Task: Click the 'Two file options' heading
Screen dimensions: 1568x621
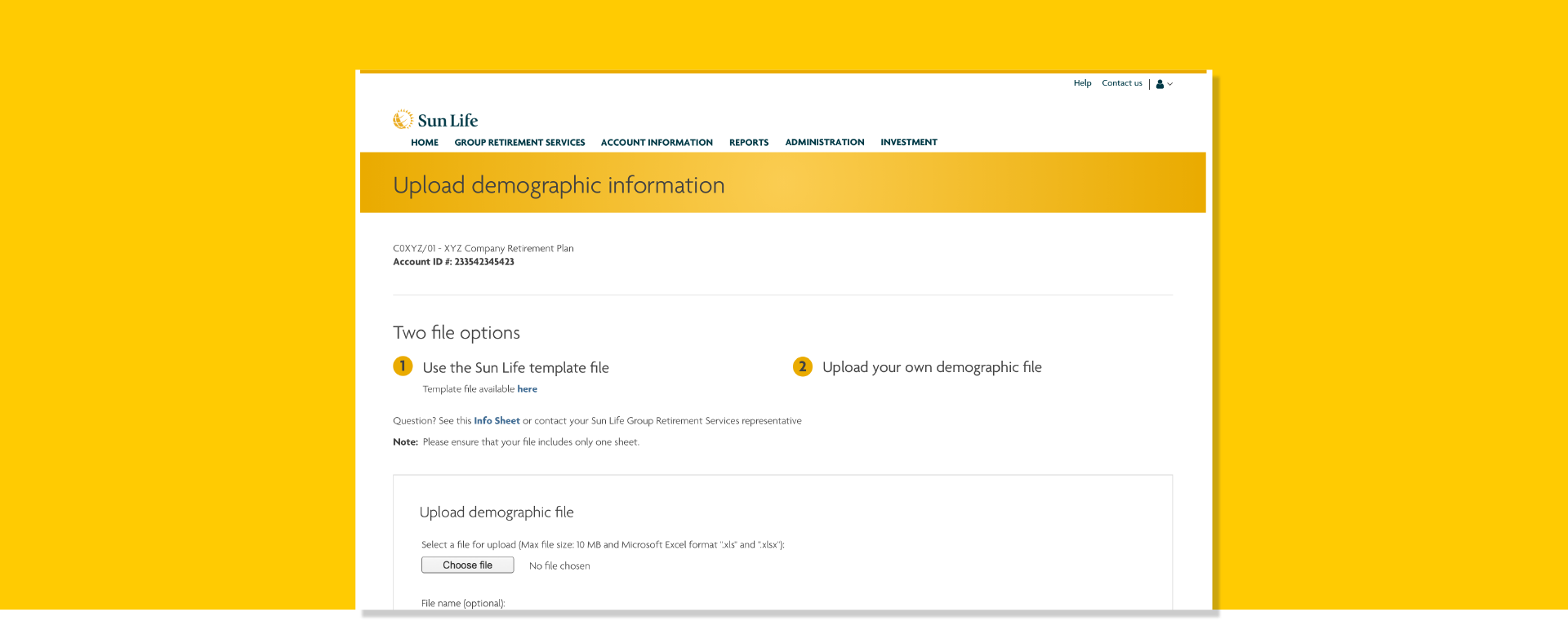Action: pyautogui.click(x=456, y=333)
